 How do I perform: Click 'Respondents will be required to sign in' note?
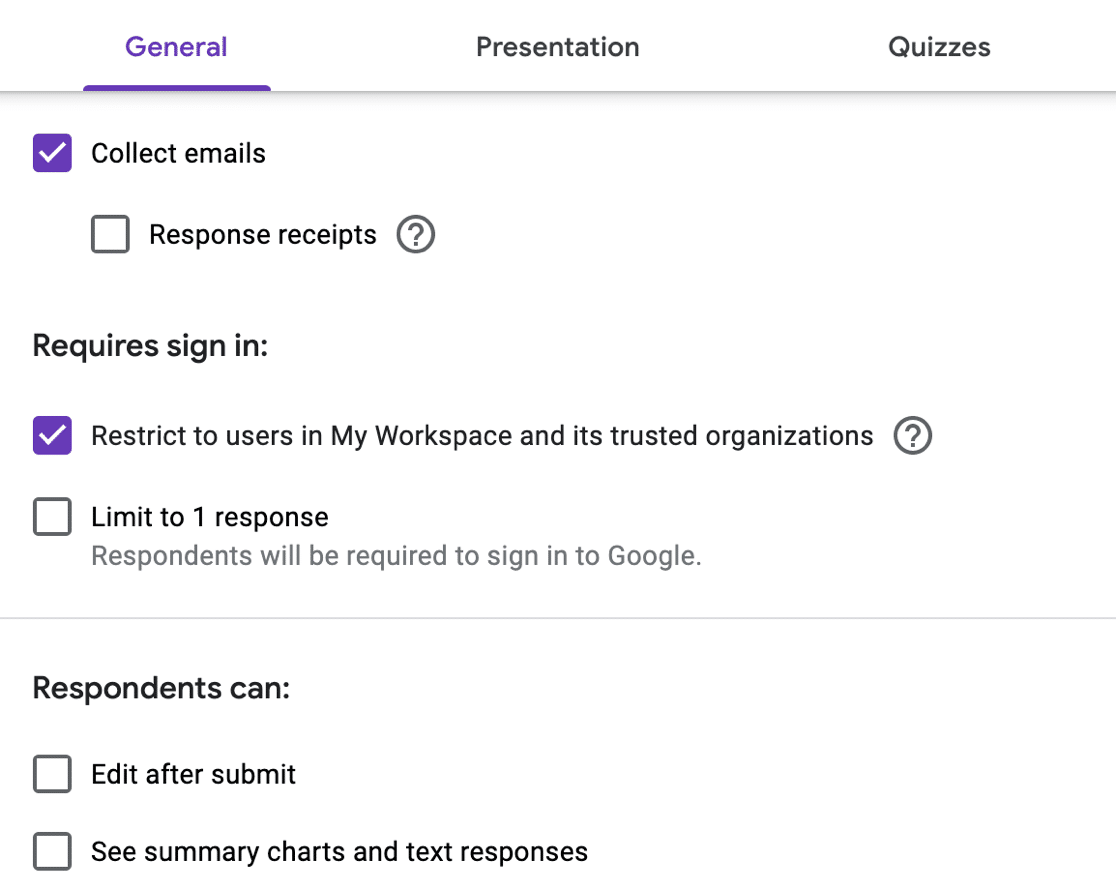pyautogui.click(x=396, y=556)
